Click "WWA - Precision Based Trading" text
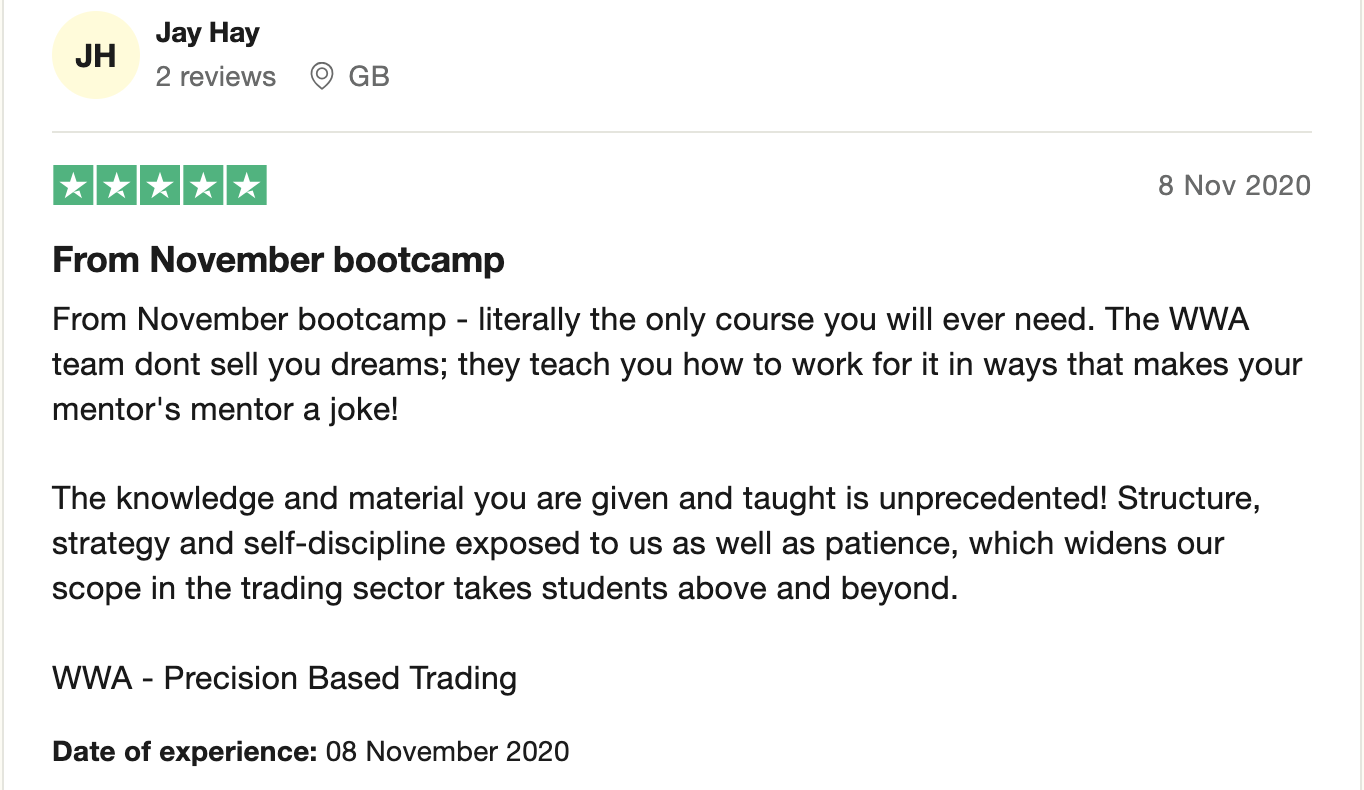This screenshot has height=790, width=1364. tap(284, 678)
